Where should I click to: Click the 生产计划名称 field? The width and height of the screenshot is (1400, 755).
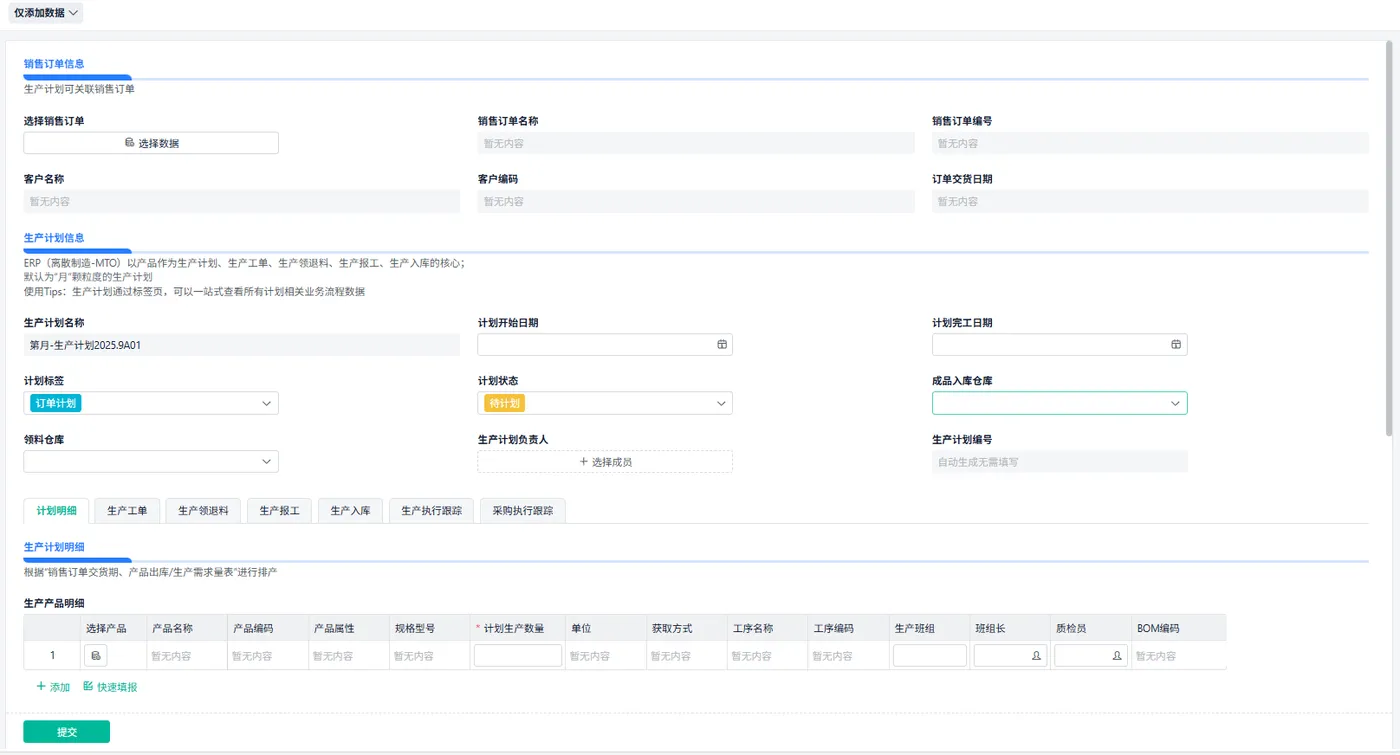242,344
